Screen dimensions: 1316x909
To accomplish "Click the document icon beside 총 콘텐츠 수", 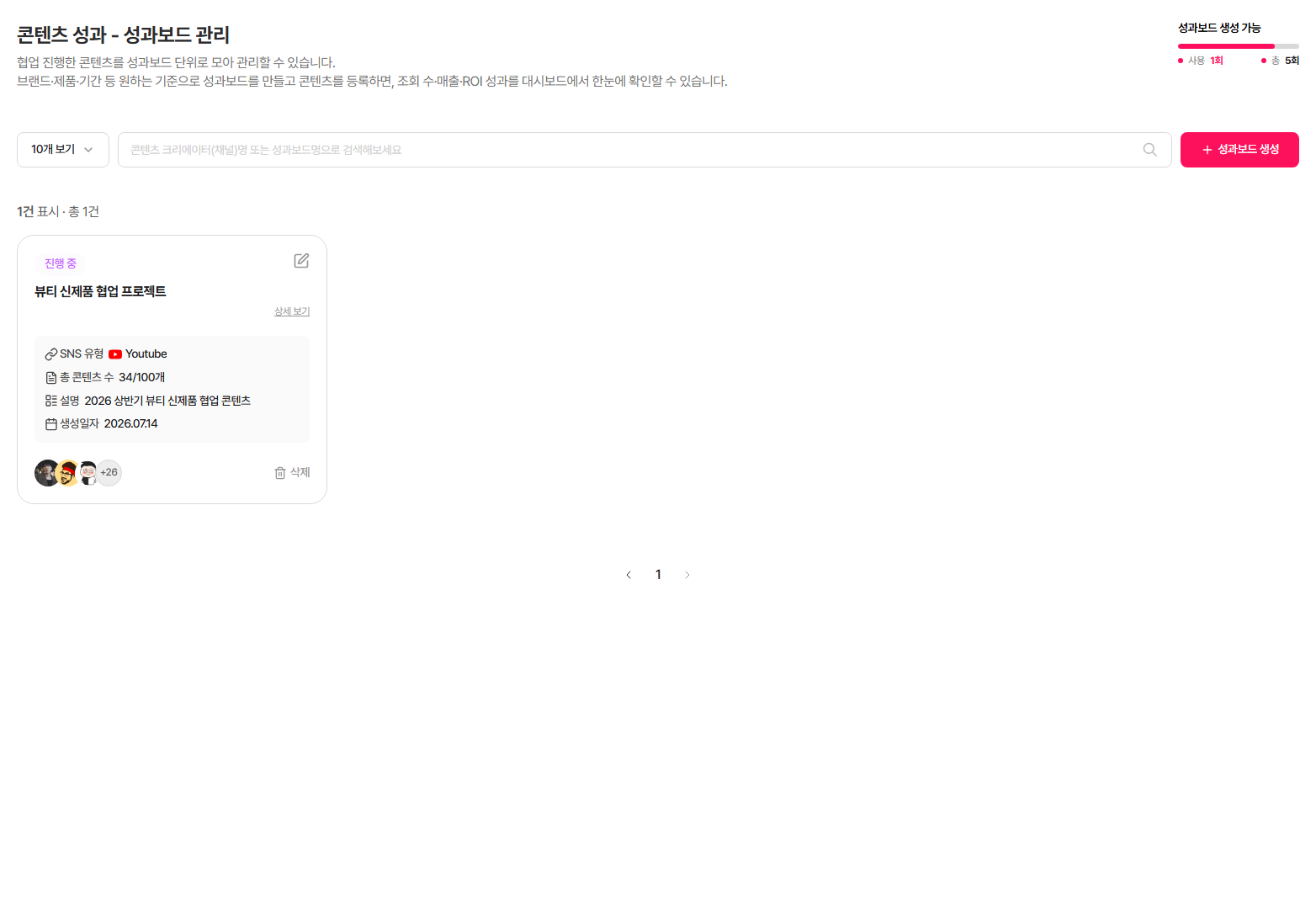I will point(51,378).
